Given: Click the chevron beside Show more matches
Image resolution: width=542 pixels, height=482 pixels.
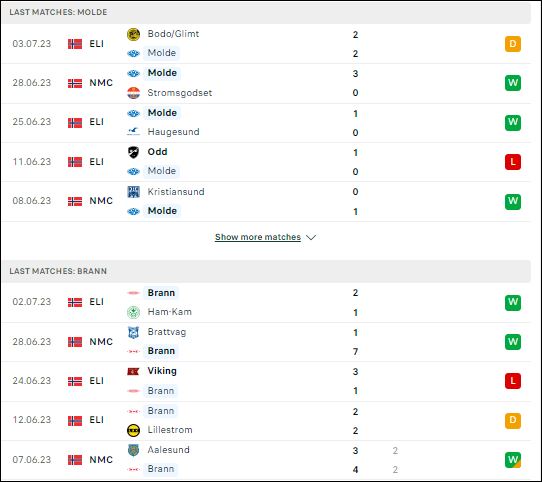Looking at the screenshot, I should click(x=311, y=238).
